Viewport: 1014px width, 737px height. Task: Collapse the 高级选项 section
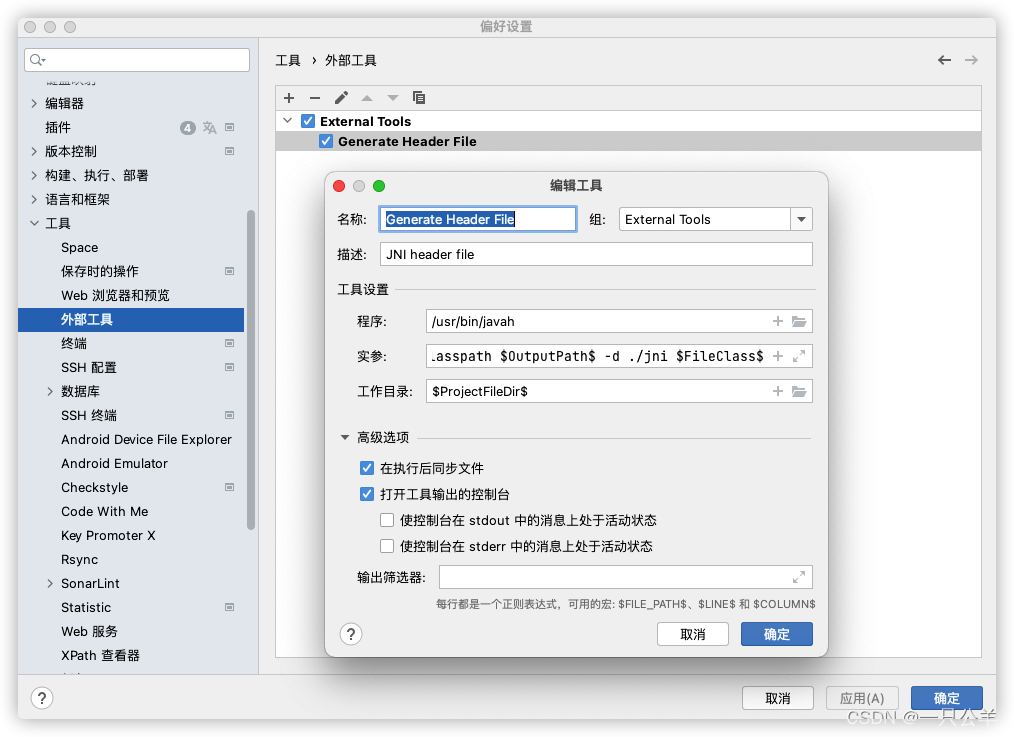point(345,436)
